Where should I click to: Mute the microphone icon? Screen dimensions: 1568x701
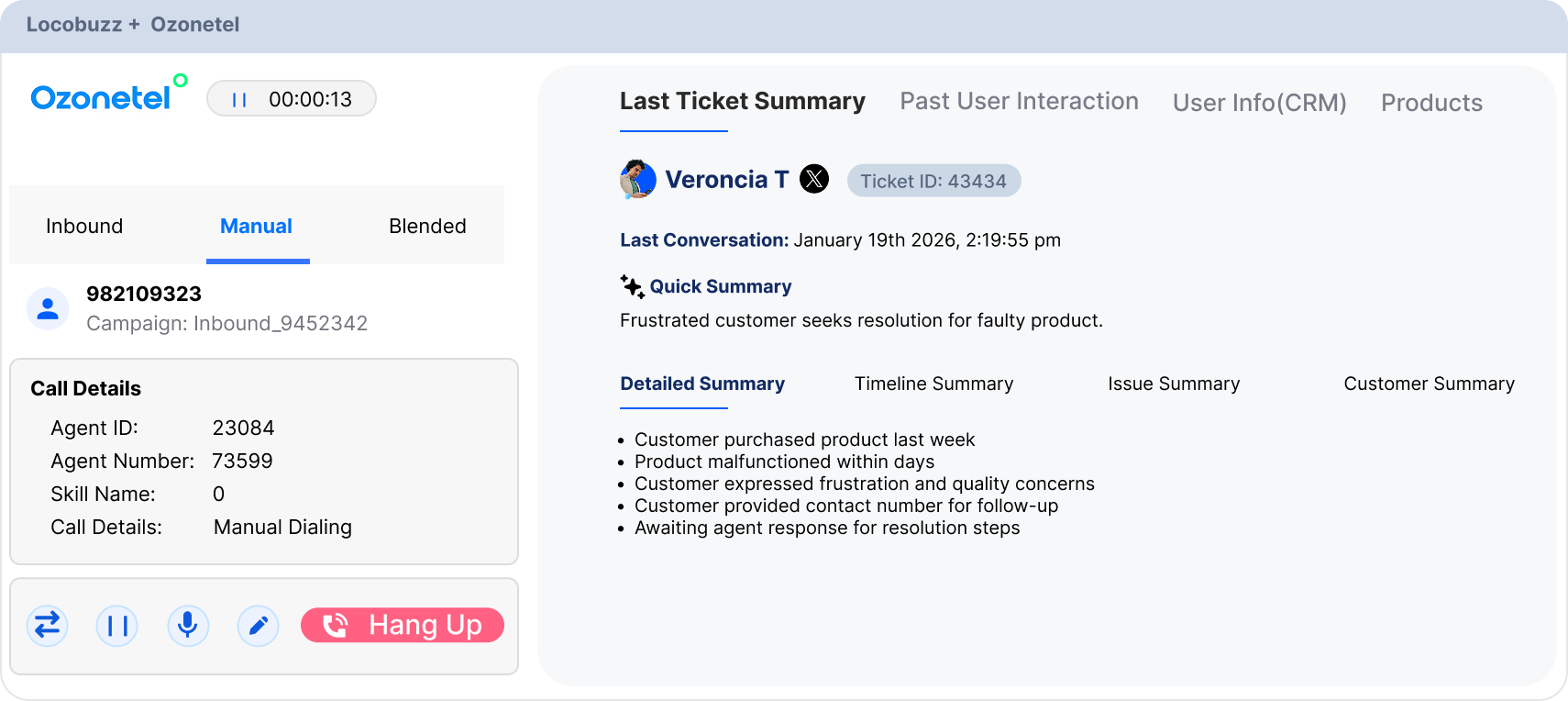(188, 626)
